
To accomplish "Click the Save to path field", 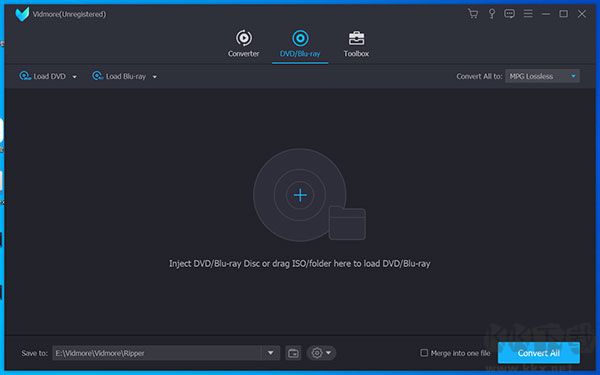I will tap(157, 353).
